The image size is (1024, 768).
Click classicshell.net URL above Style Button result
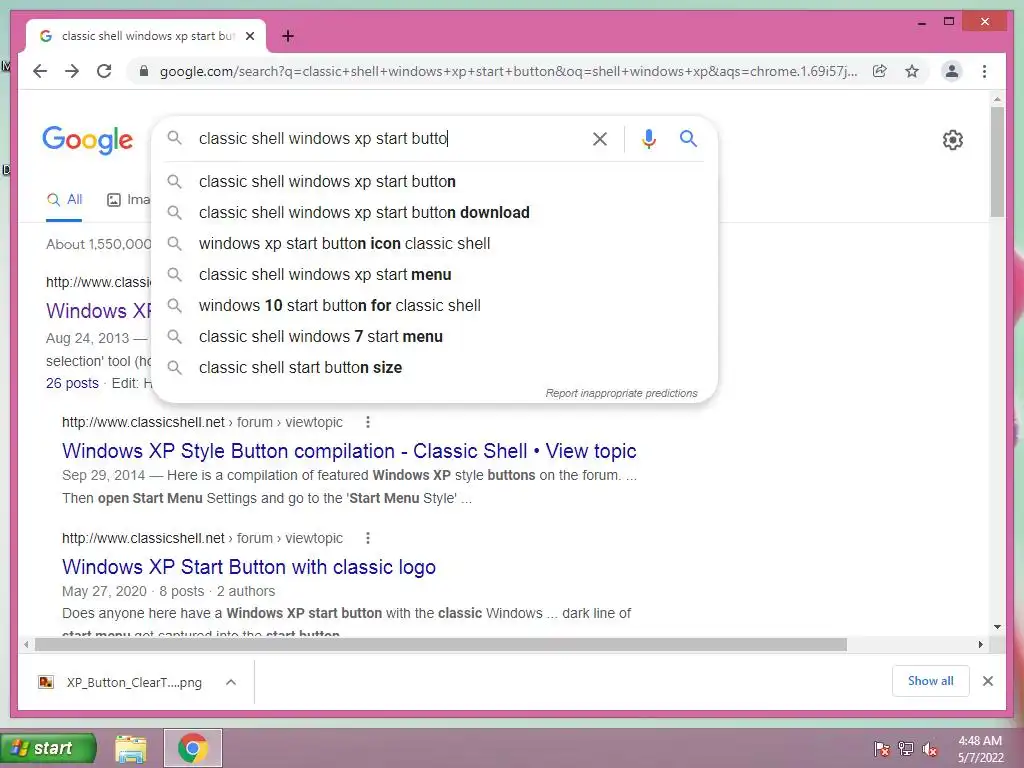click(202, 423)
